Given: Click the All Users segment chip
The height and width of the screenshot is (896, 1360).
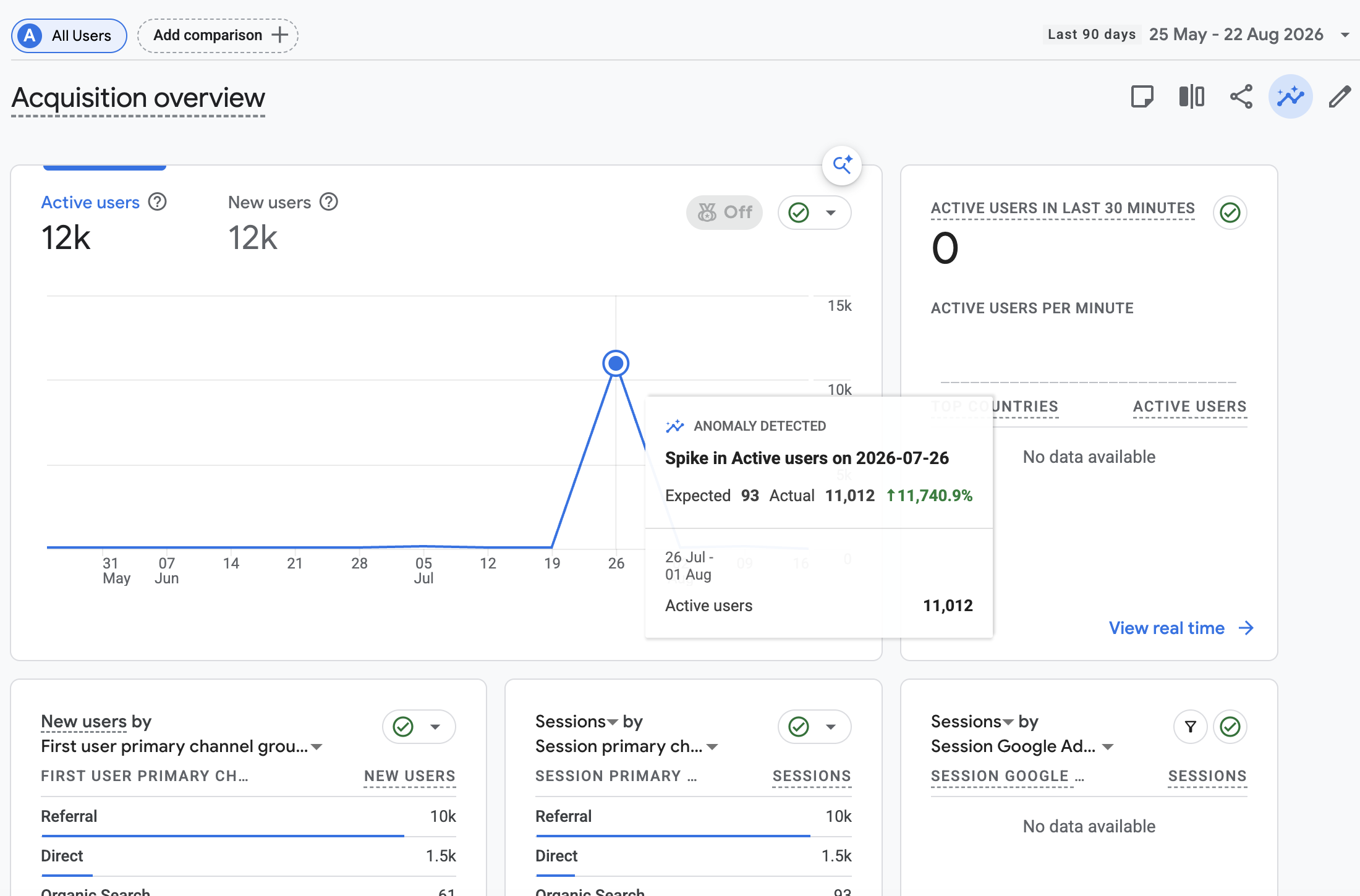Looking at the screenshot, I should pyautogui.click(x=69, y=36).
